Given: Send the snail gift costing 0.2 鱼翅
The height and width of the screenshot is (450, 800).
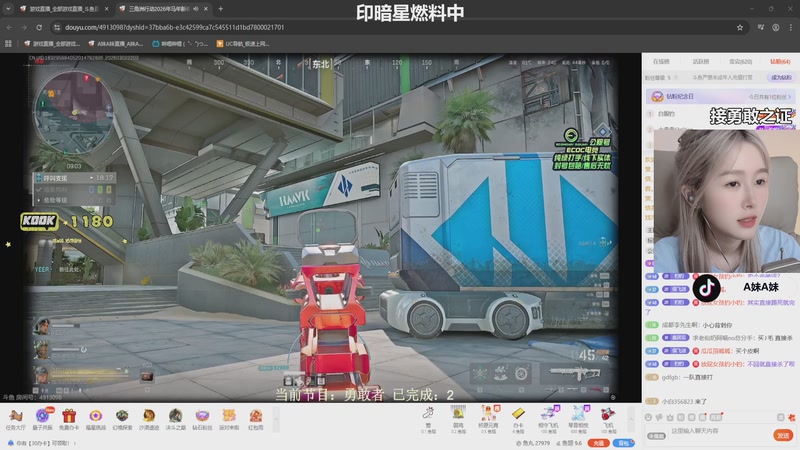Looking at the screenshot, I should point(458,419).
